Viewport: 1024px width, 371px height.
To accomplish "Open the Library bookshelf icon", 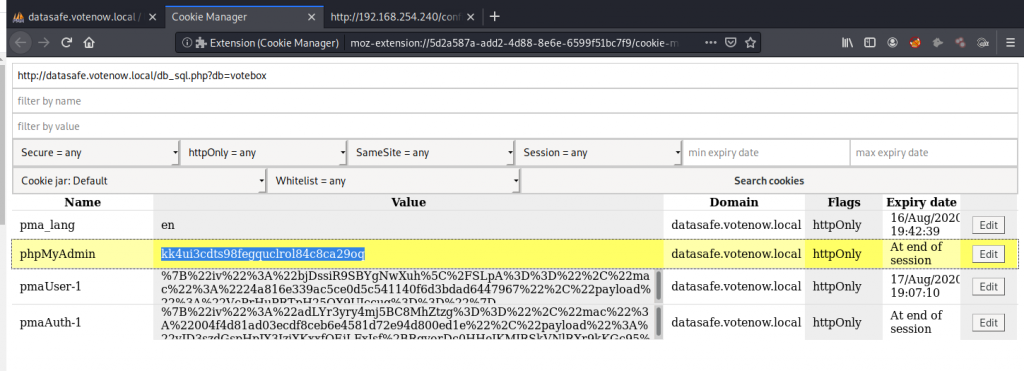I will coord(848,43).
